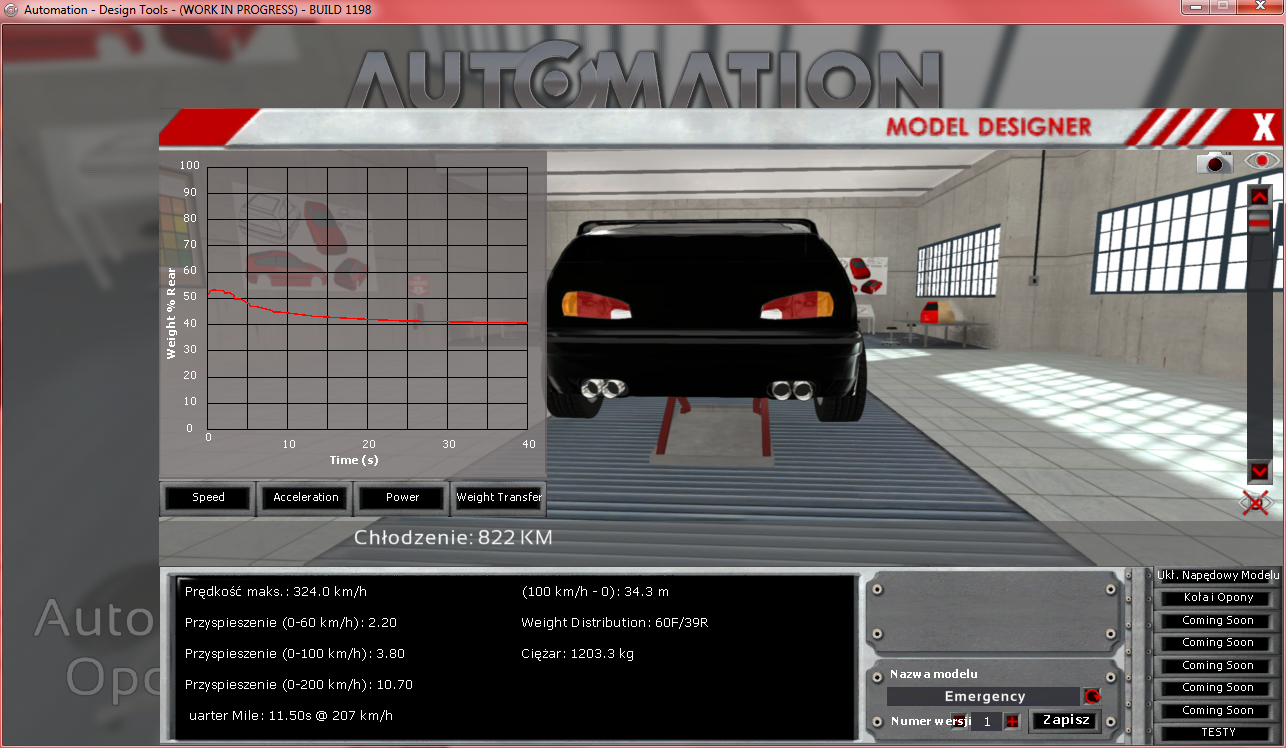Click the crossed-out eye hide icon
Image resolution: width=1286 pixels, height=748 pixels.
[x=1257, y=502]
